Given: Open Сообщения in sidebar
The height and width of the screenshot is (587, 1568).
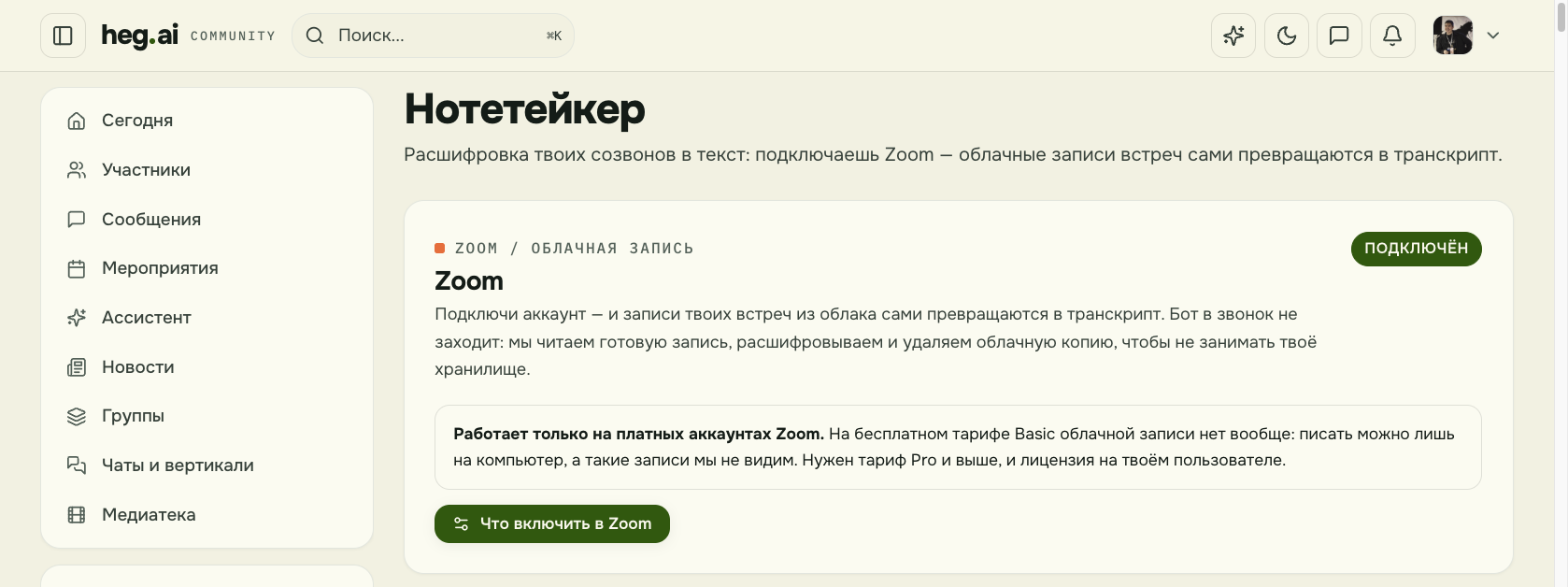Looking at the screenshot, I should tap(207, 220).
